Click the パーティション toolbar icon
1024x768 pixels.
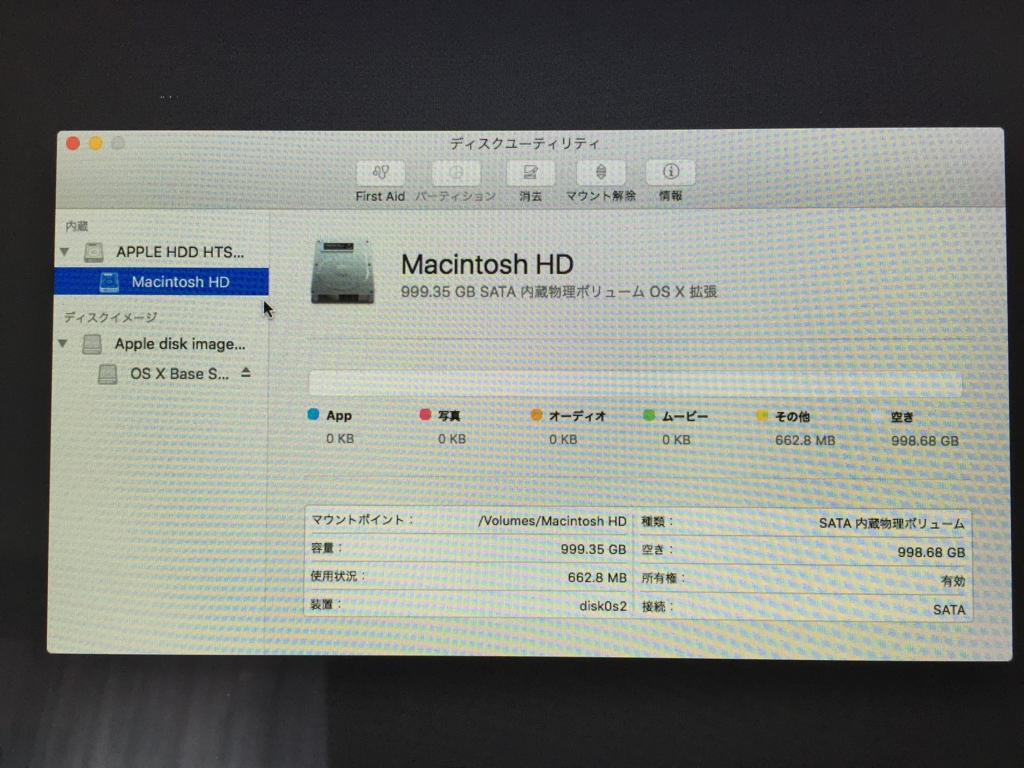pyautogui.click(x=456, y=173)
